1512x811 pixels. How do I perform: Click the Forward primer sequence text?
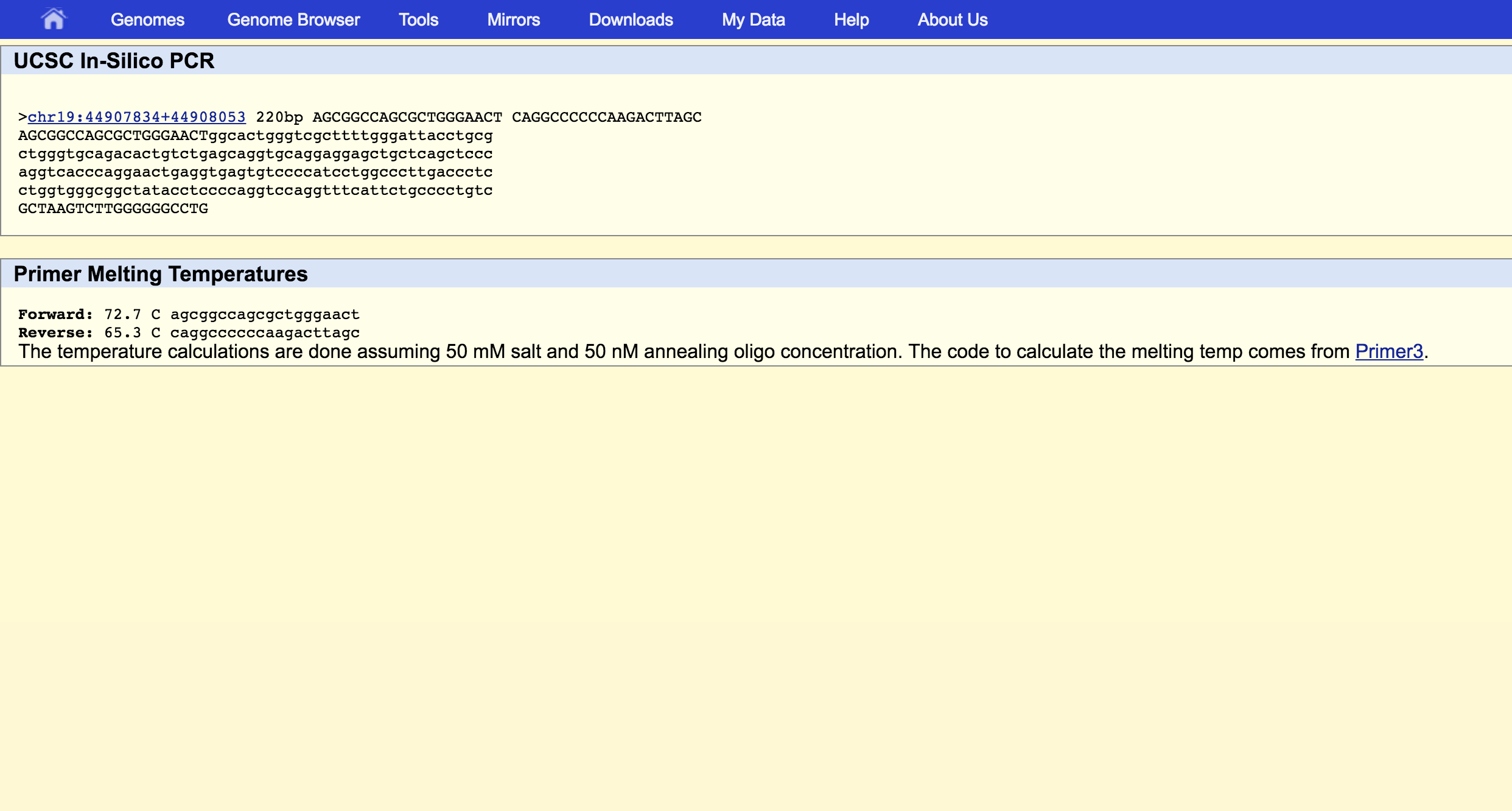click(x=265, y=314)
